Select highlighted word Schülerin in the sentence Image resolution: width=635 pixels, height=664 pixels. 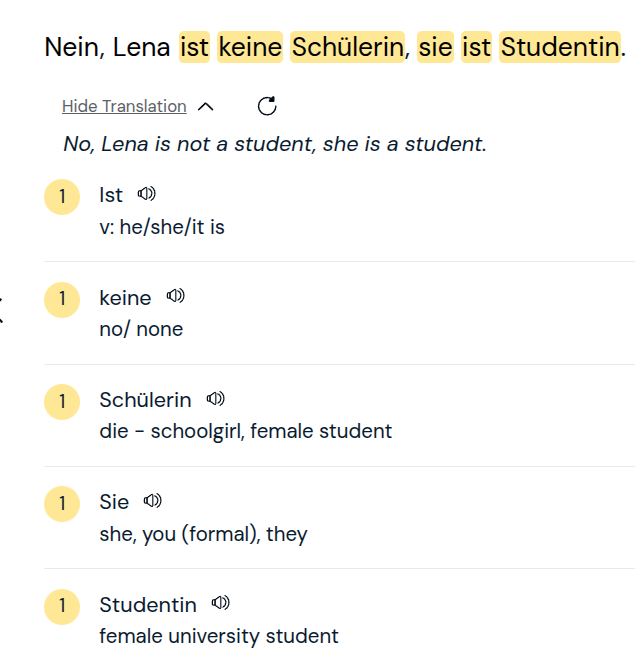pos(347,47)
